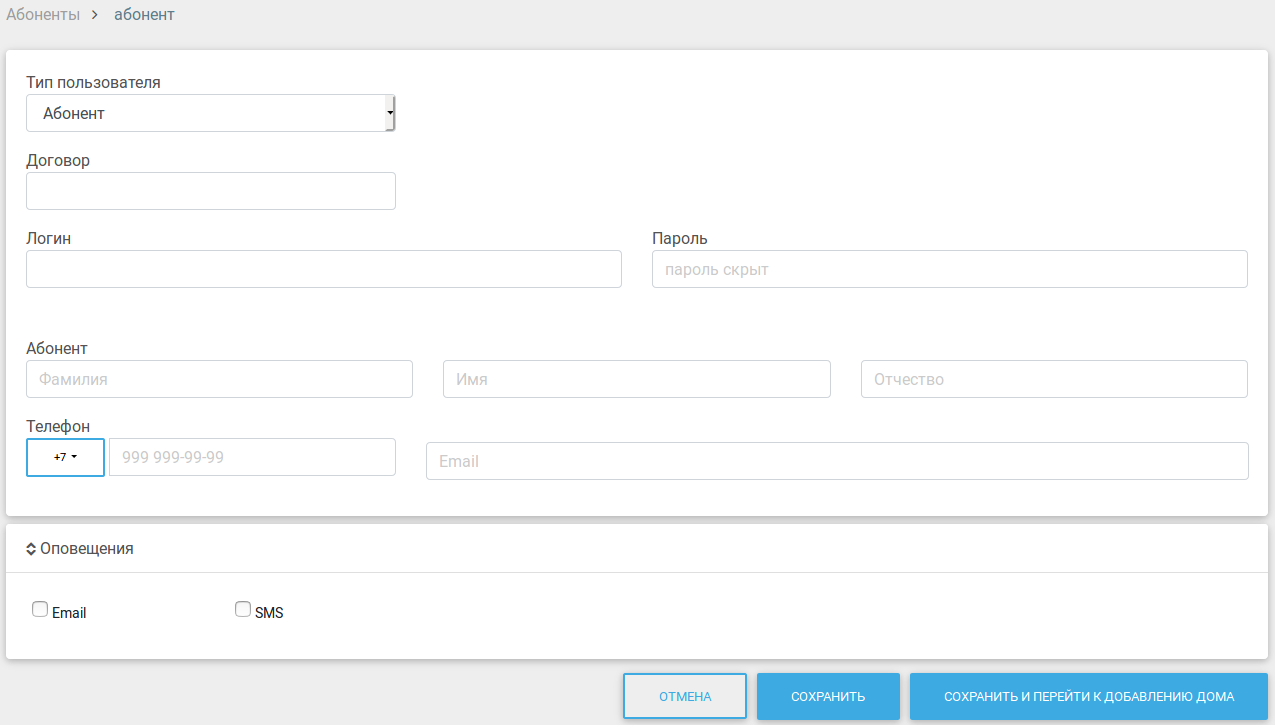Enable the Email notification checkbox

point(40,609)
